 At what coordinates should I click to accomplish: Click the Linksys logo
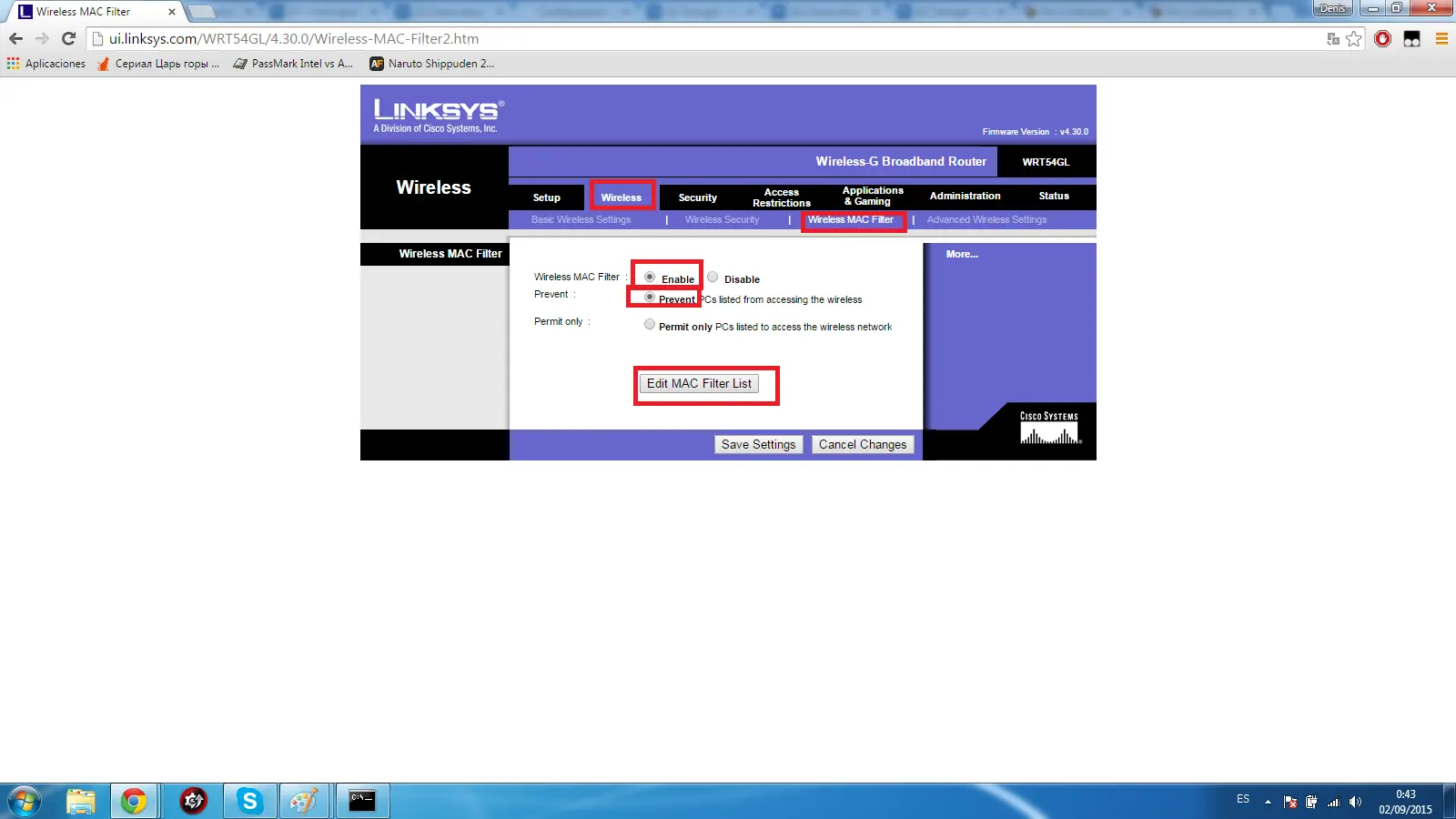[x=439, y=115]
